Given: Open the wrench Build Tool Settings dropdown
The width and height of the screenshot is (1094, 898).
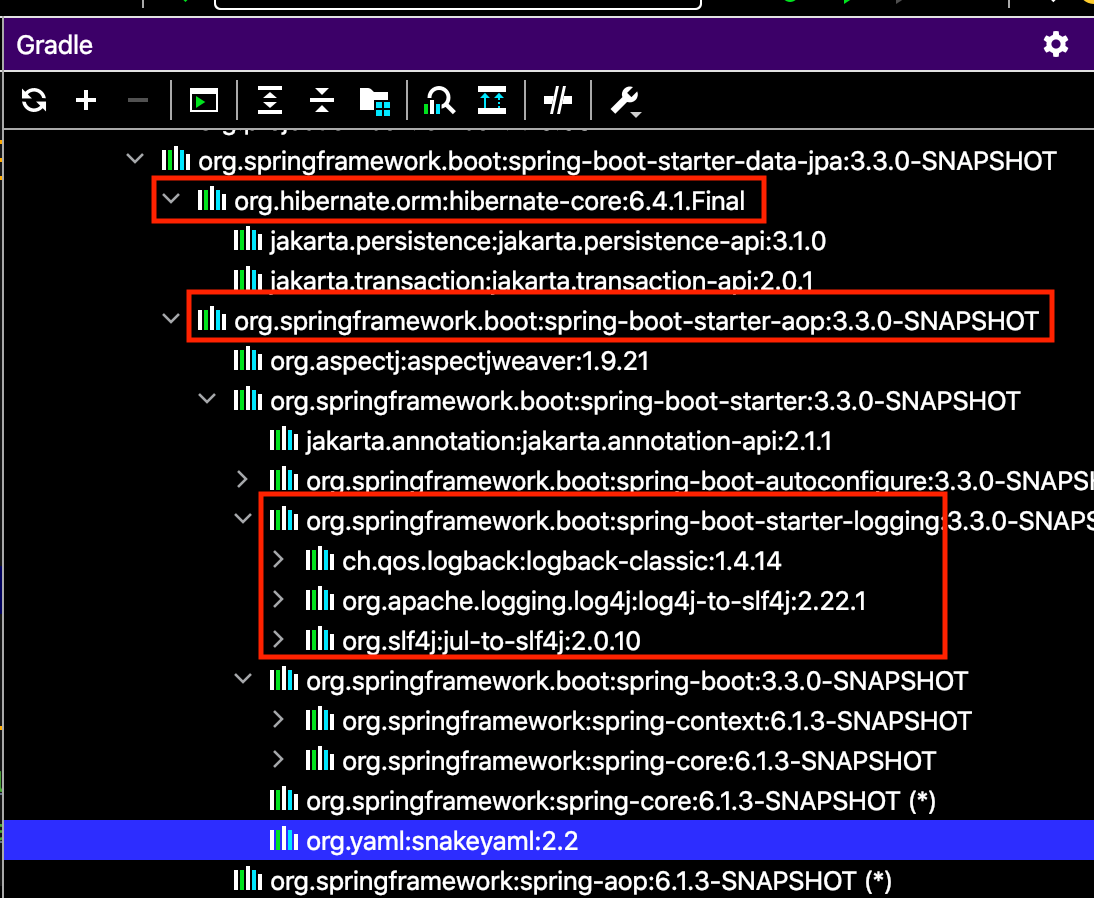Looking at the screenshot, I should click(x=625, y=102).
